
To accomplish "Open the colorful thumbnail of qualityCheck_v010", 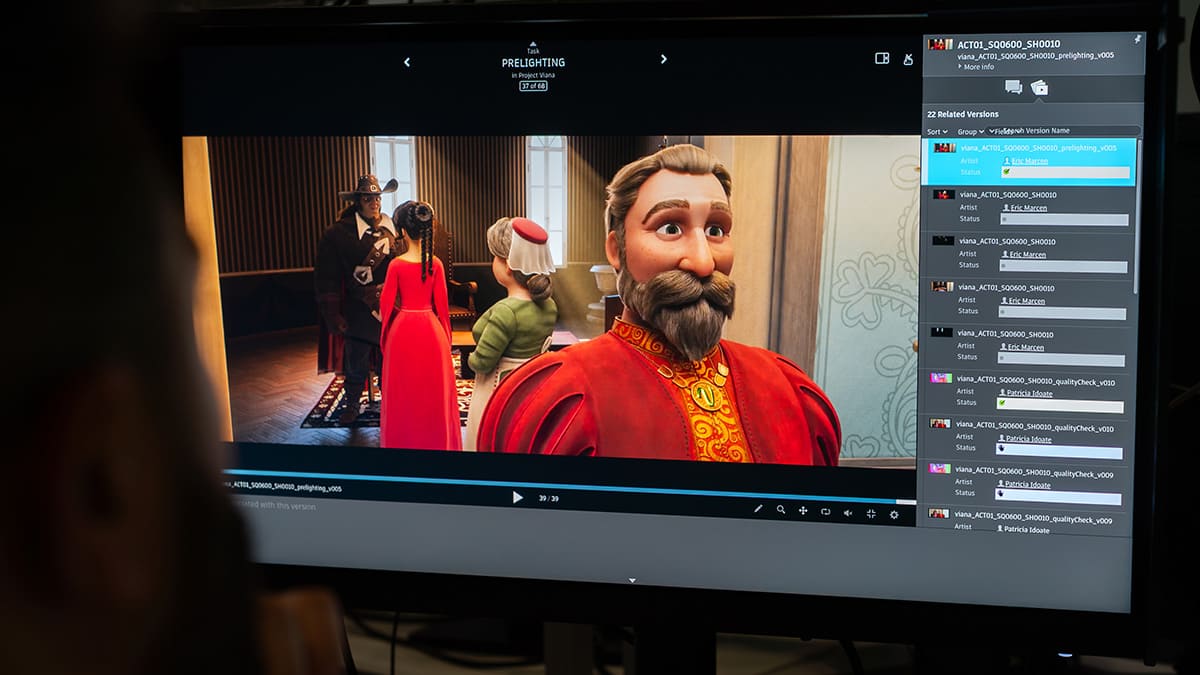I will [x=941, y=378].
